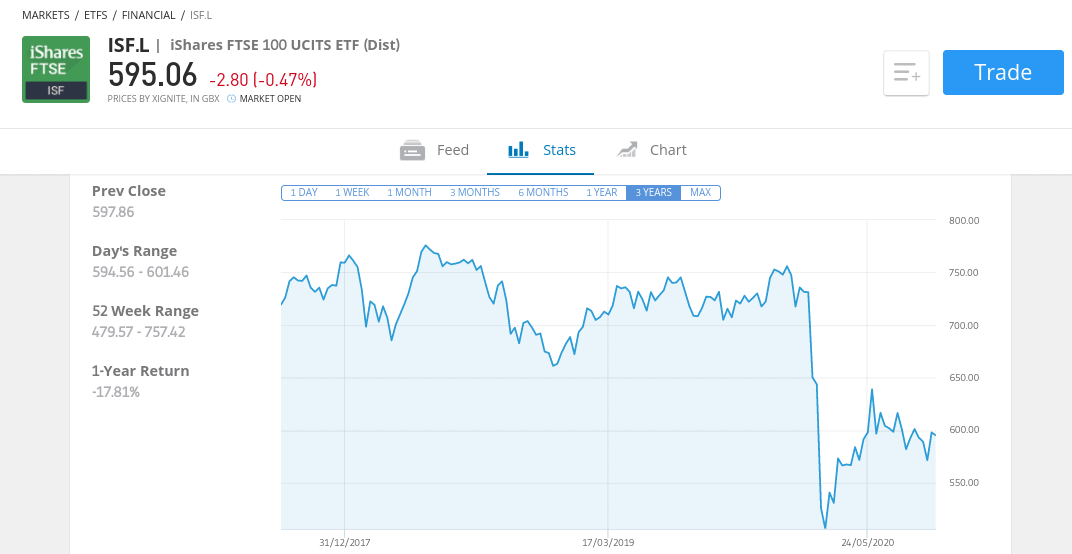The width and height of the screenshot is (1072, 554).
Task: Open the Feed tab
Action: pyautogui.click(x=435, y=150)
